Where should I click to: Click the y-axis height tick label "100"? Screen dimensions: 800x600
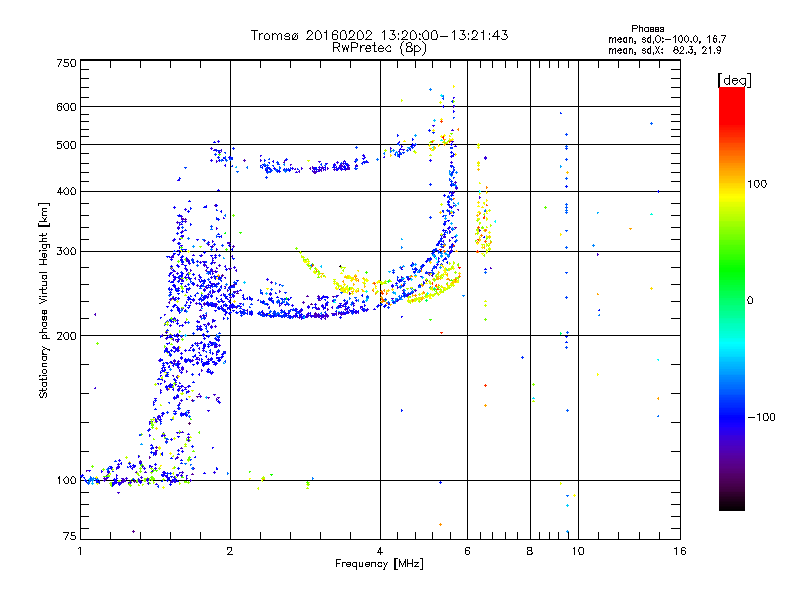[x=66, y=480]
